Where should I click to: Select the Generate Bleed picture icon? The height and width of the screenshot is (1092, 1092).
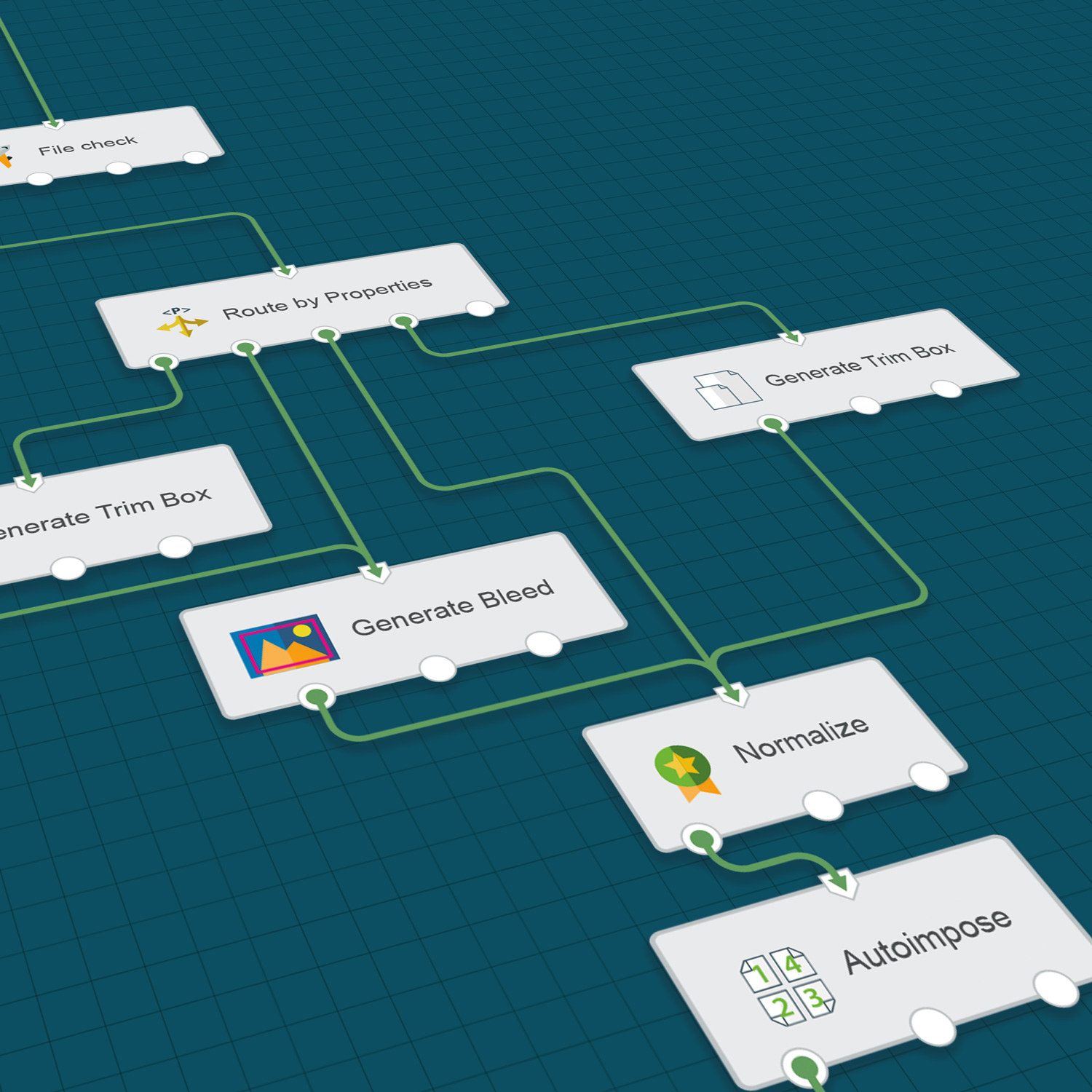(285, 646)
